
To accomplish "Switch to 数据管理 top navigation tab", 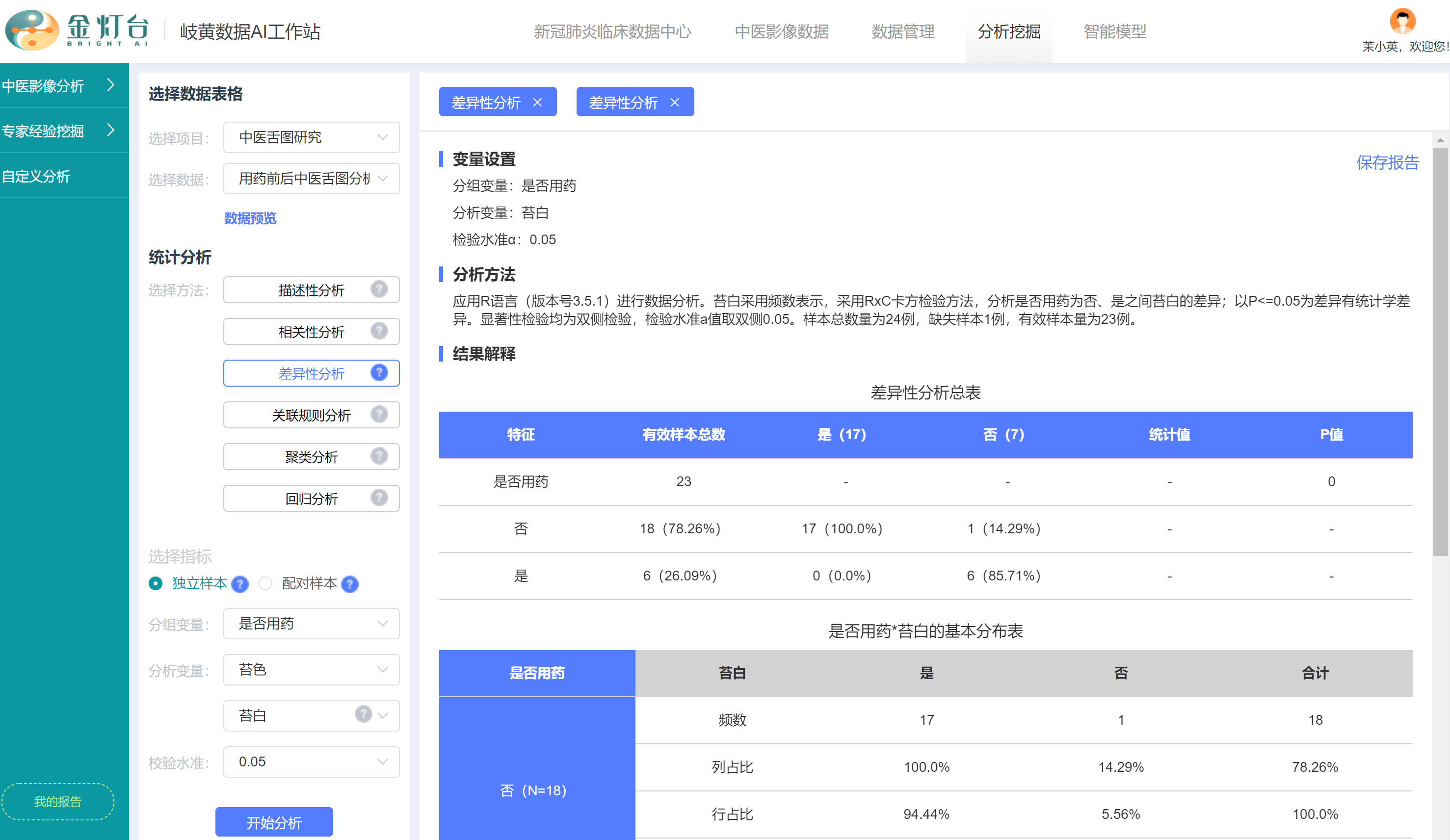I will [x=902, y=31].
